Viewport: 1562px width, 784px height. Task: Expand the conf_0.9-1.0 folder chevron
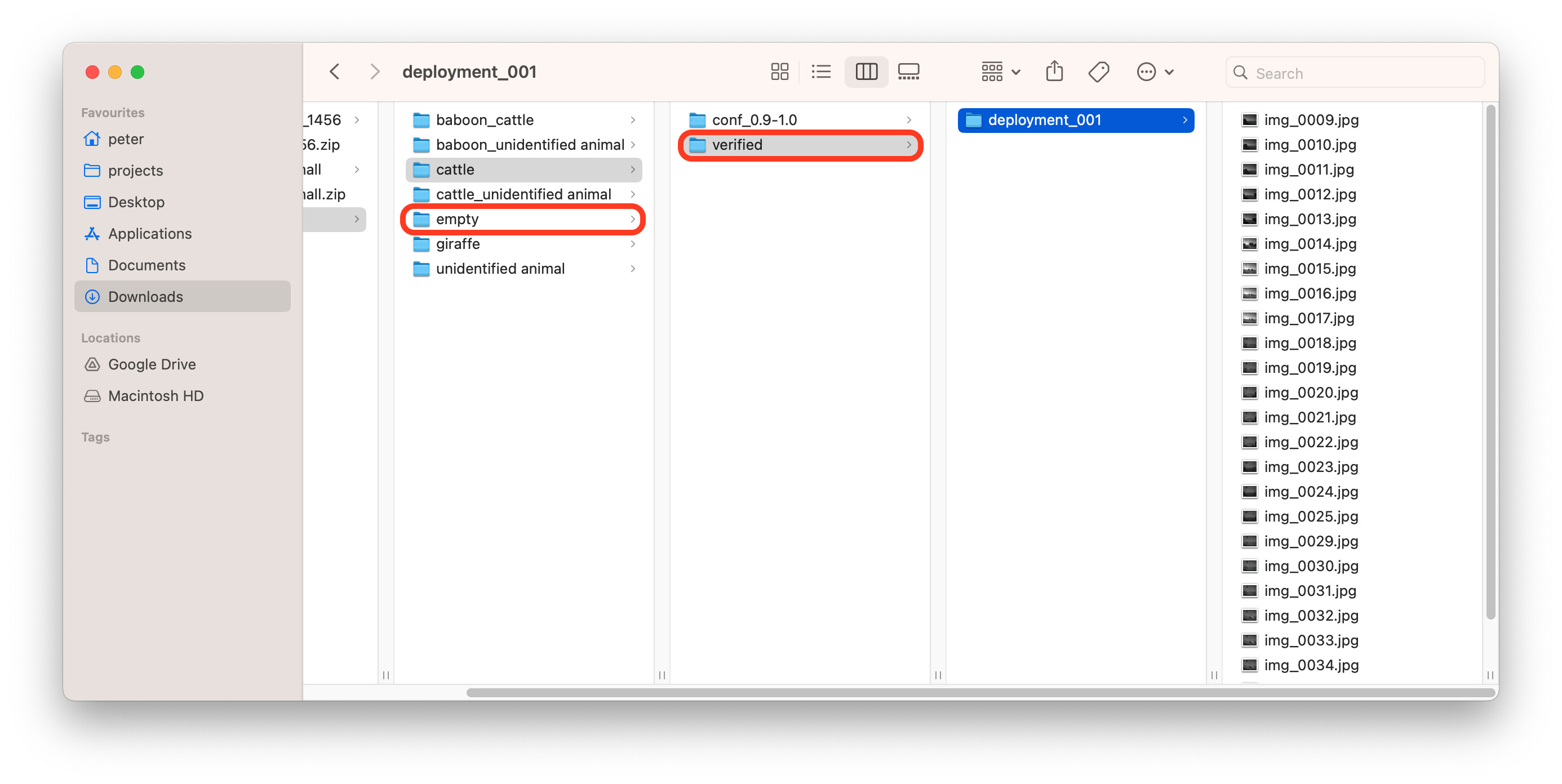(908, 120)
